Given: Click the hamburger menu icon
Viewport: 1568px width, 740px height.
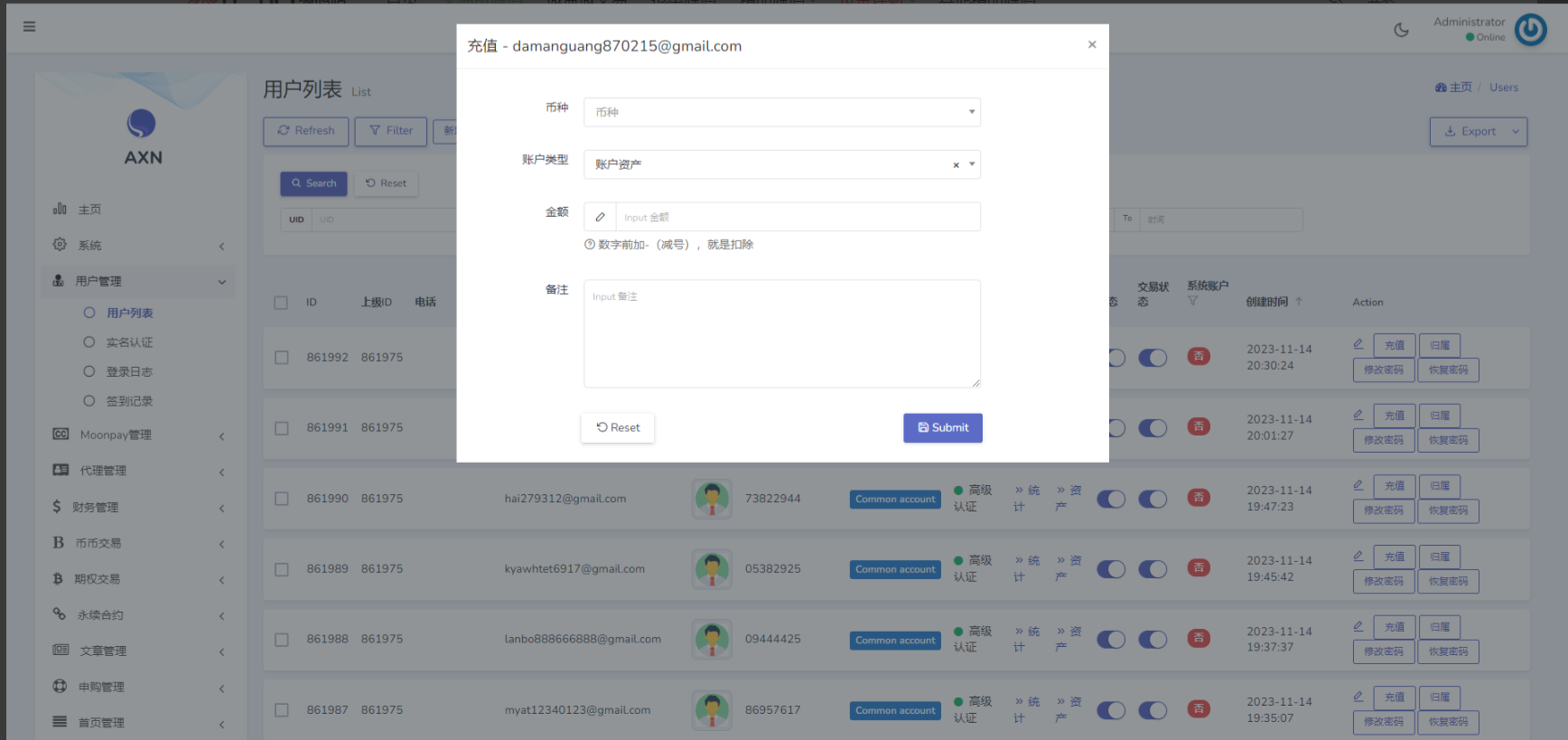Looking at the screenshot, I should (30, 26).
